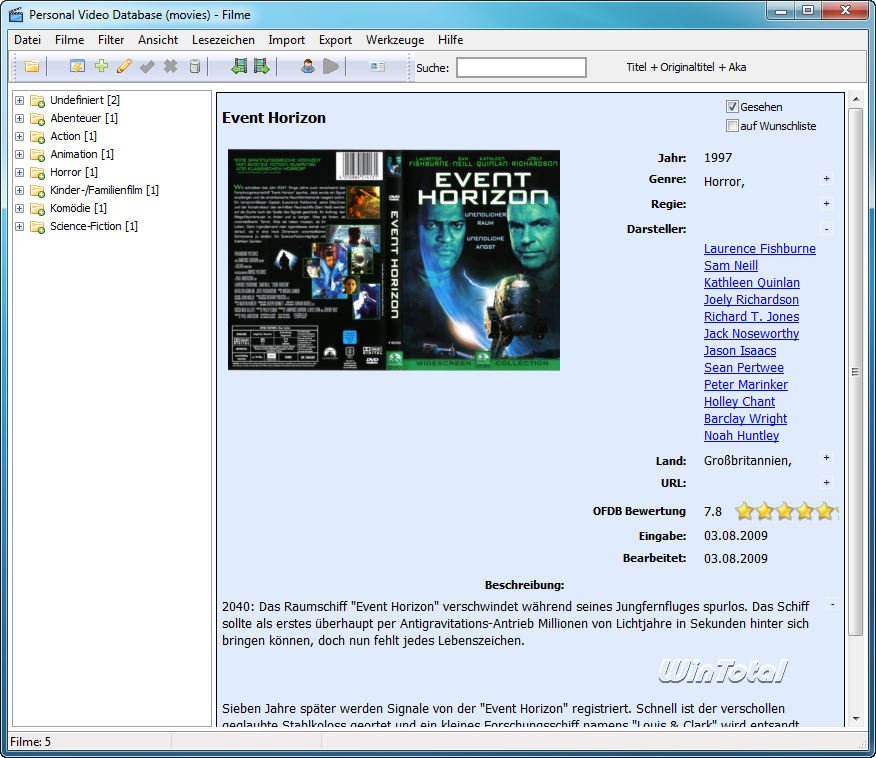Click the Horror folder icon
876x758 pixels.
(37, 173)
